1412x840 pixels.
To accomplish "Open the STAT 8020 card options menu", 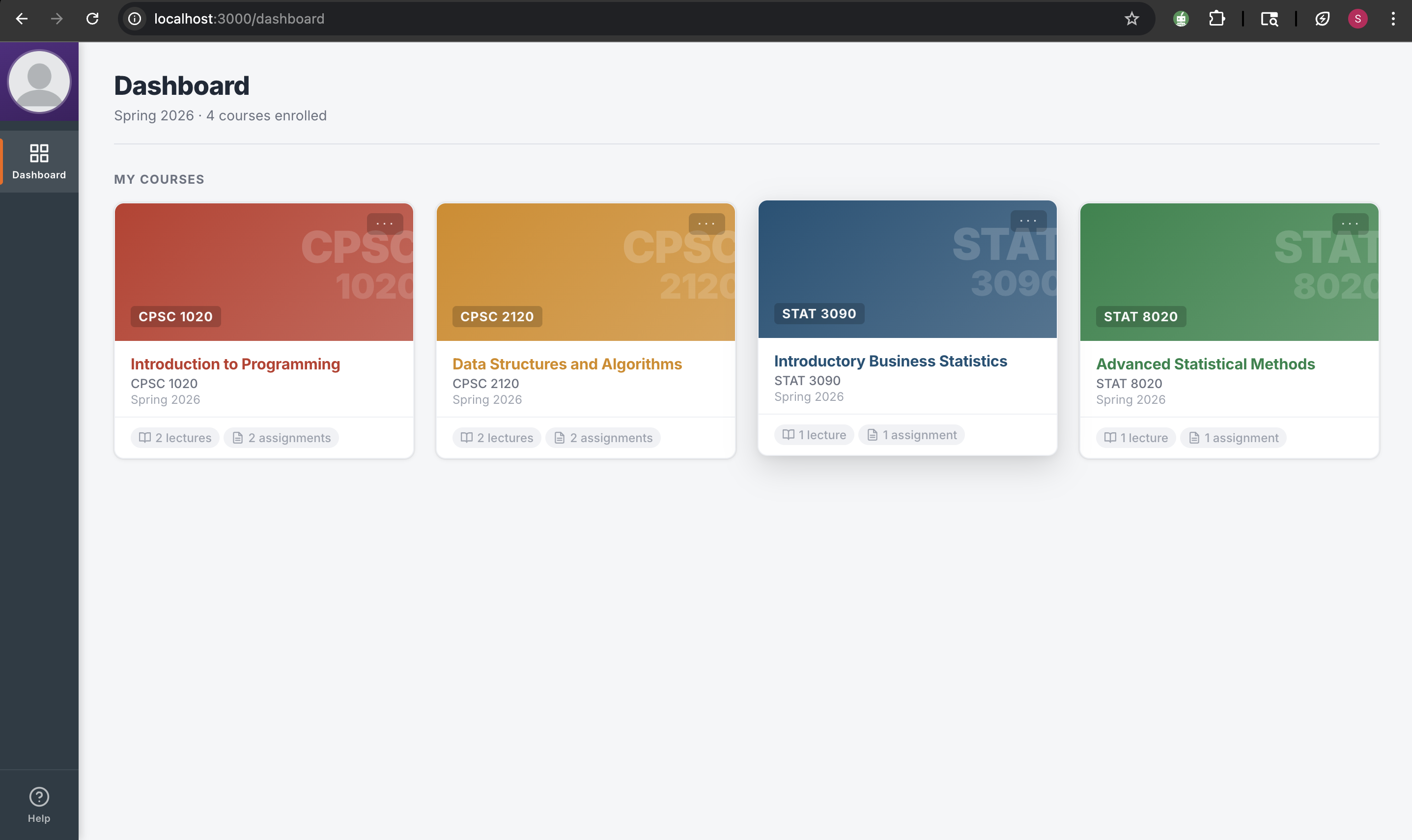I will tap(1350, 224).
